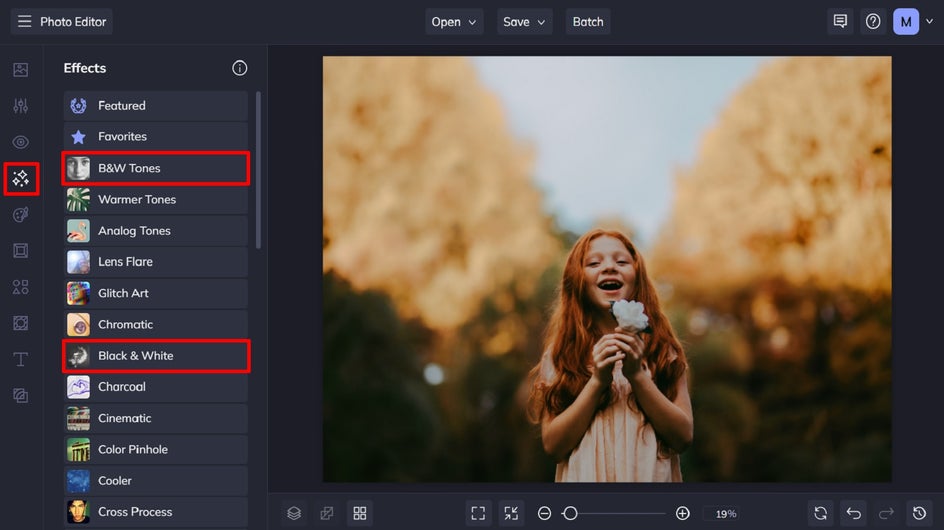
Task: Expand the account menu chevron
Action: (x=930, y=21)
